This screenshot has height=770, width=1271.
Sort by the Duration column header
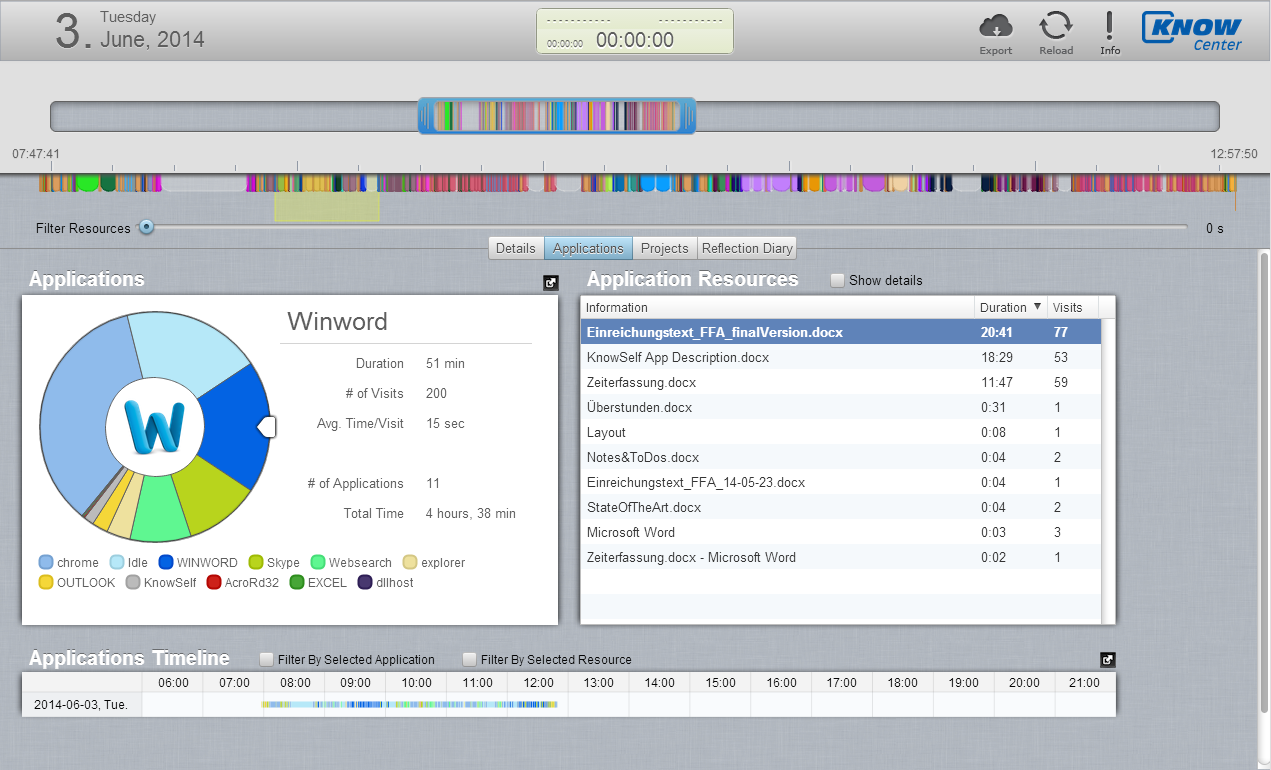(x=1010, y=307)
